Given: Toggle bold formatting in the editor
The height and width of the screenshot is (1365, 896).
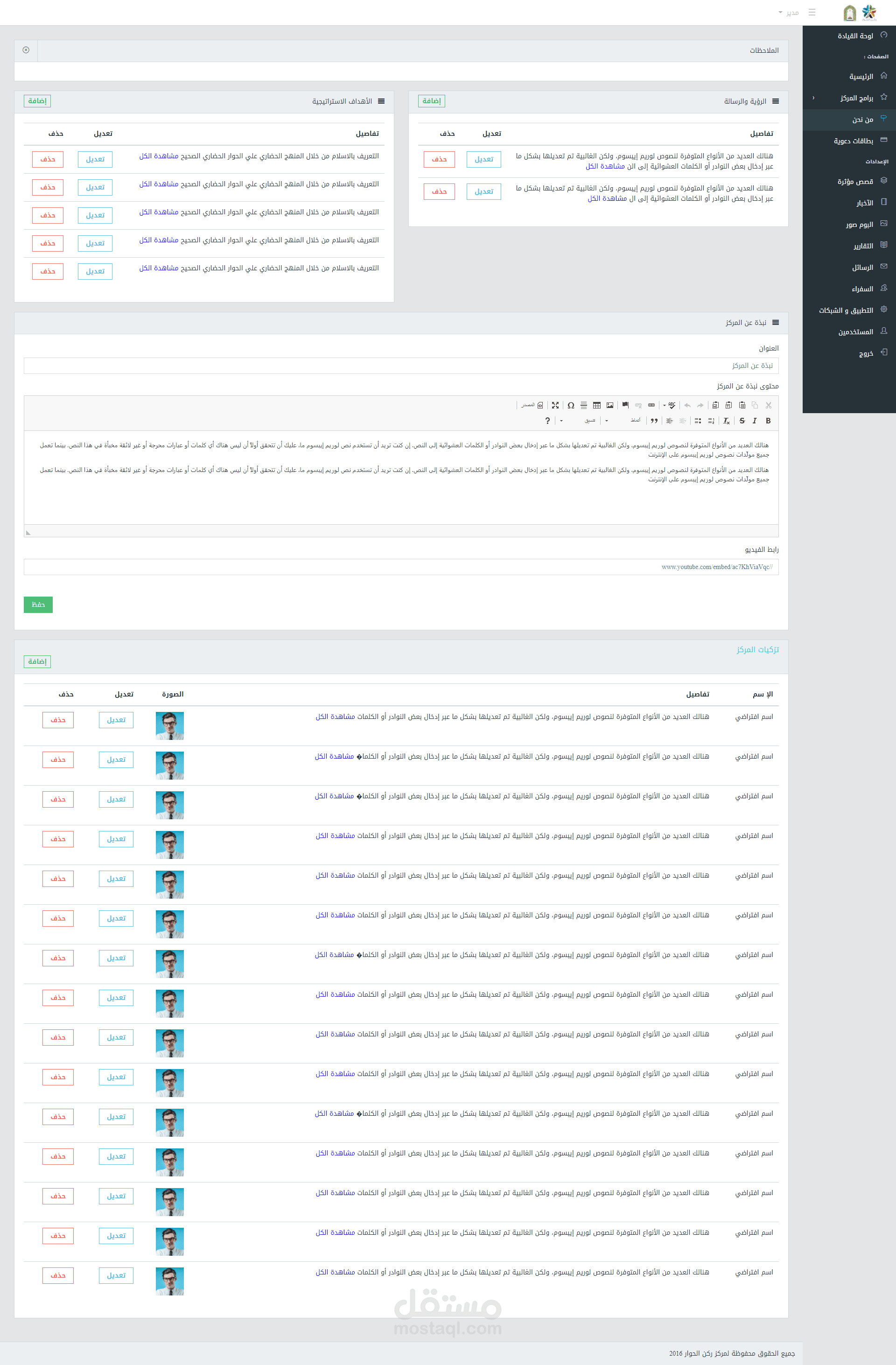Looking at the screenshot, I should click(x=768, y=421).
